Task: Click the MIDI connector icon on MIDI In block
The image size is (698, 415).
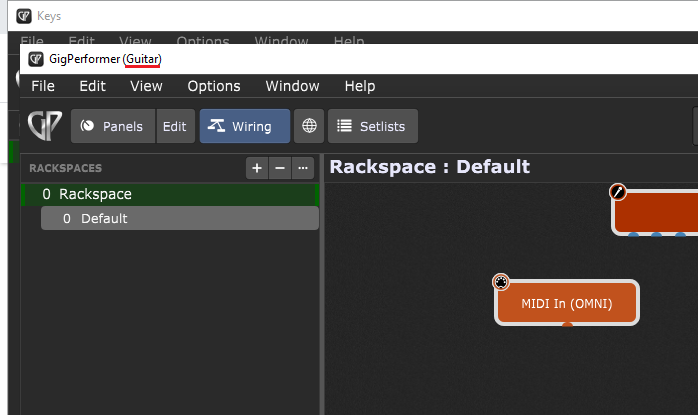Action: [x=501, y=282]
